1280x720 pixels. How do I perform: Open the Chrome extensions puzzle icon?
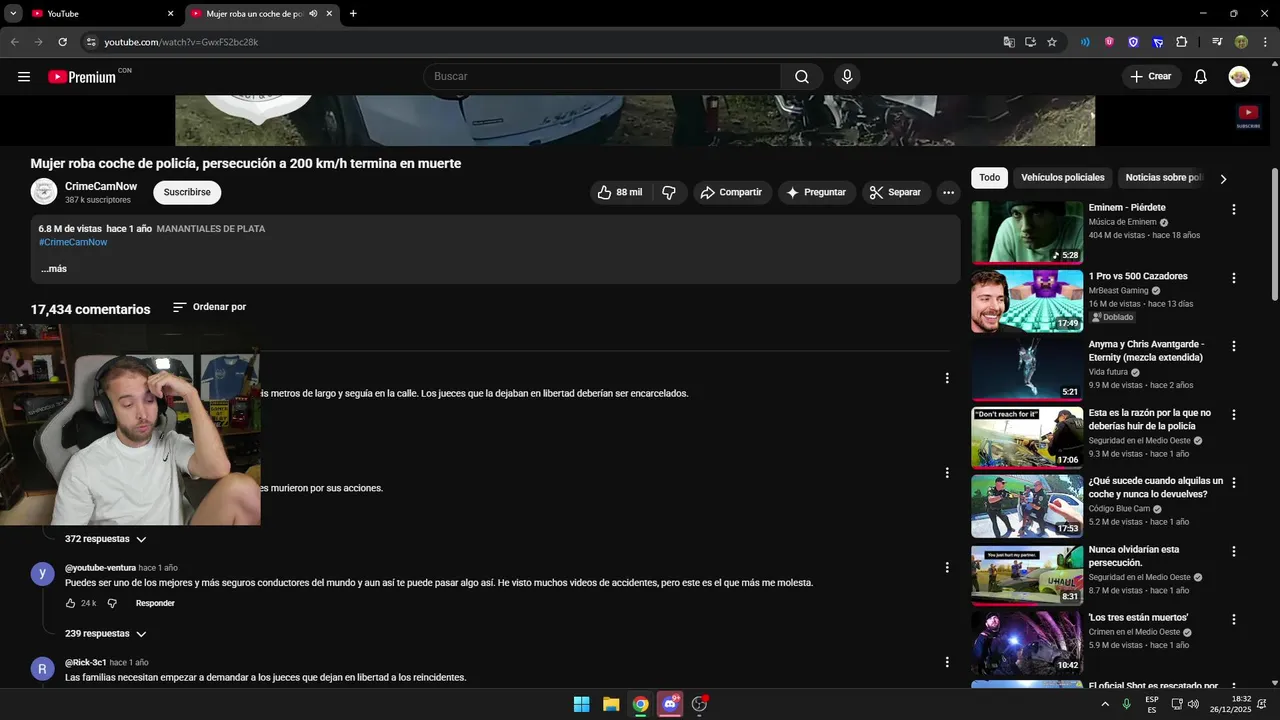coord(1181,42)
